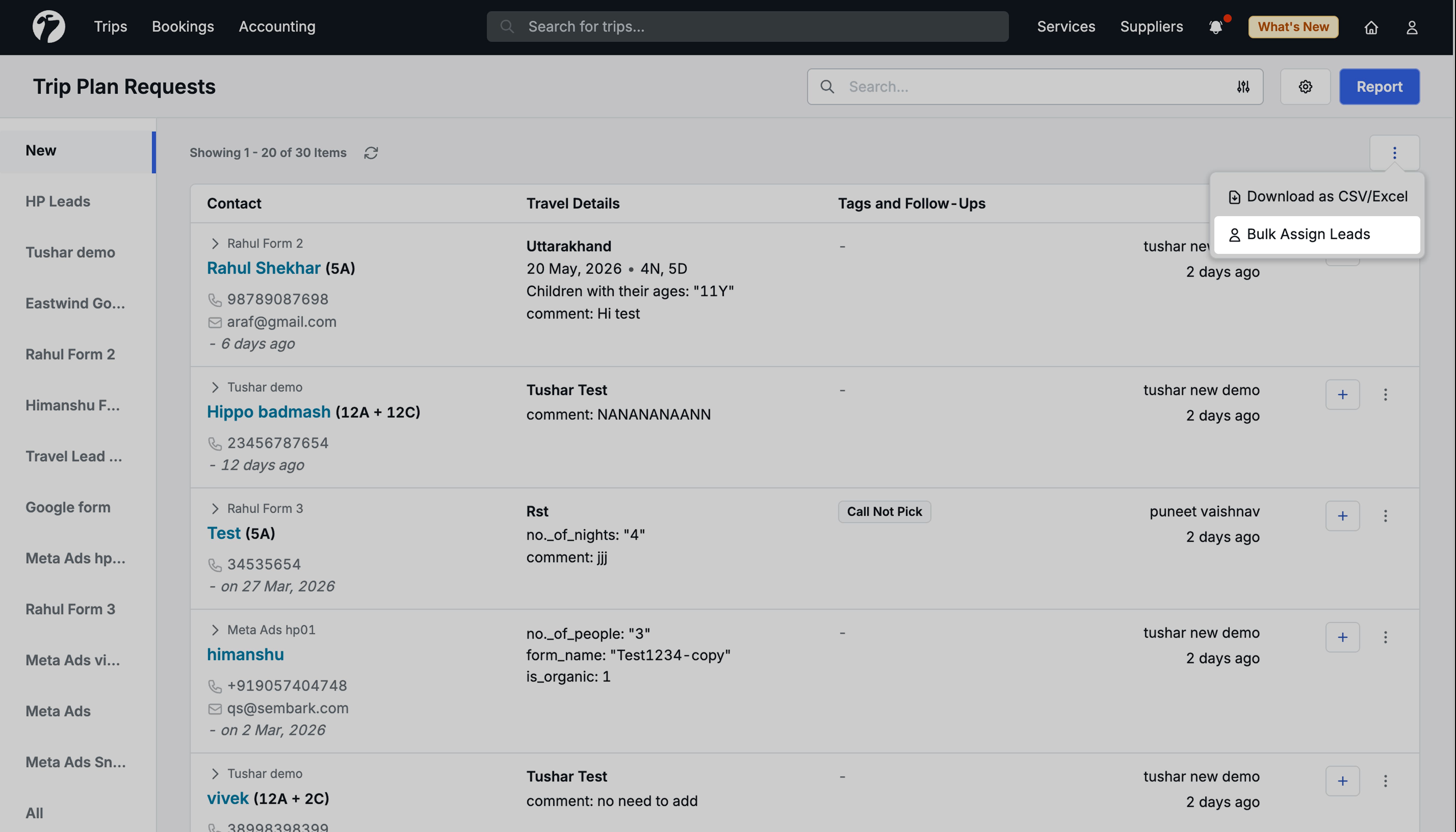Open more options for vivek row

[1385, 781]
